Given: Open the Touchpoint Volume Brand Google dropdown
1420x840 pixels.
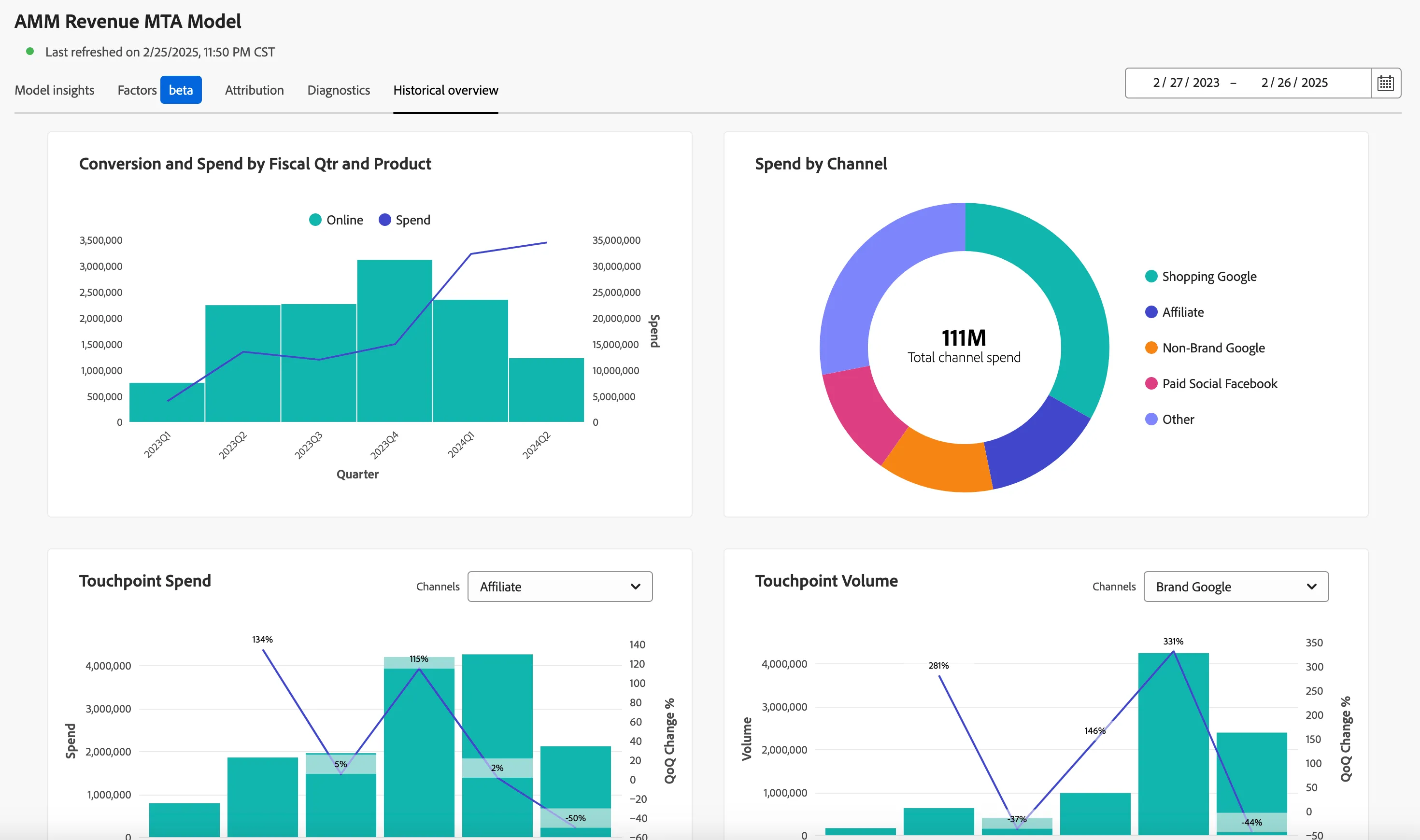Looking at the screenshot, I should click(1236, 587).
